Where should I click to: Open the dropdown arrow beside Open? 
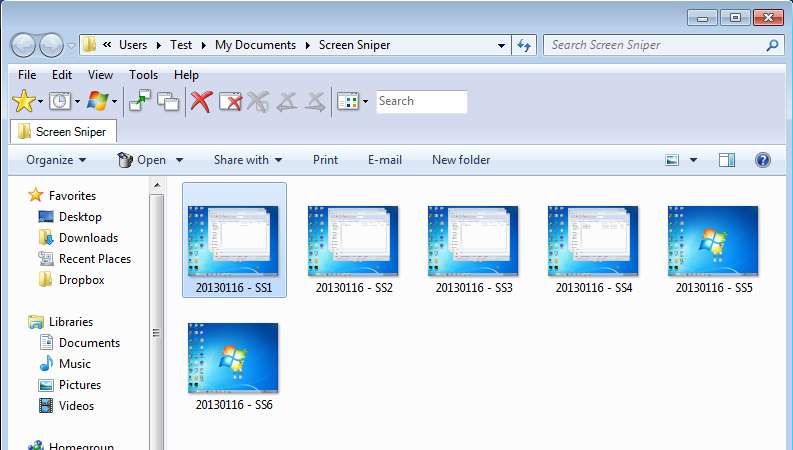(179, 160)
